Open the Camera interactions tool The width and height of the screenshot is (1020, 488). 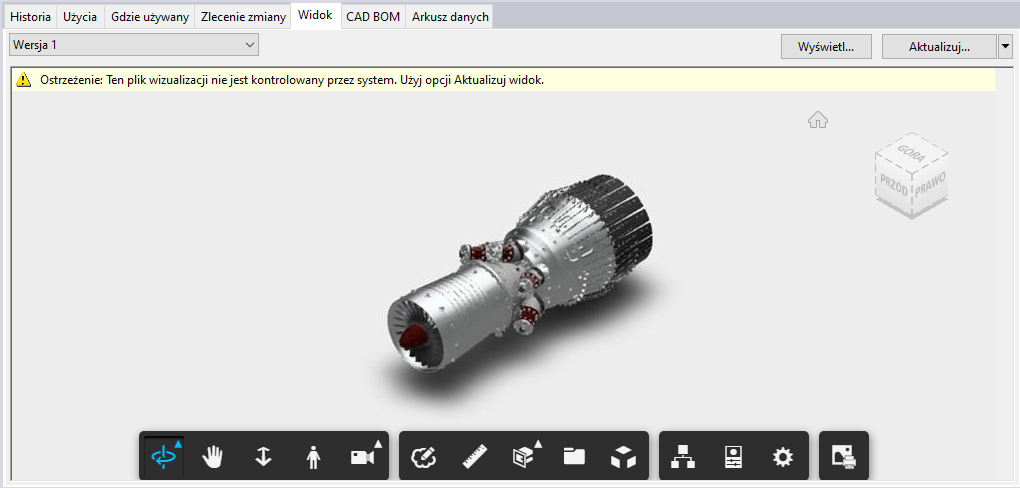click(362, 457)
